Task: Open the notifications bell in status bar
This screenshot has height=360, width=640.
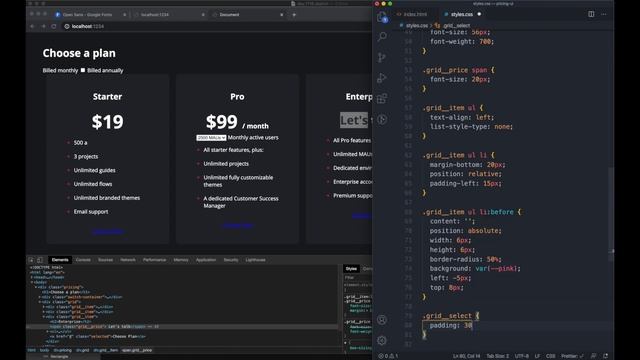Action: point(605,356)
